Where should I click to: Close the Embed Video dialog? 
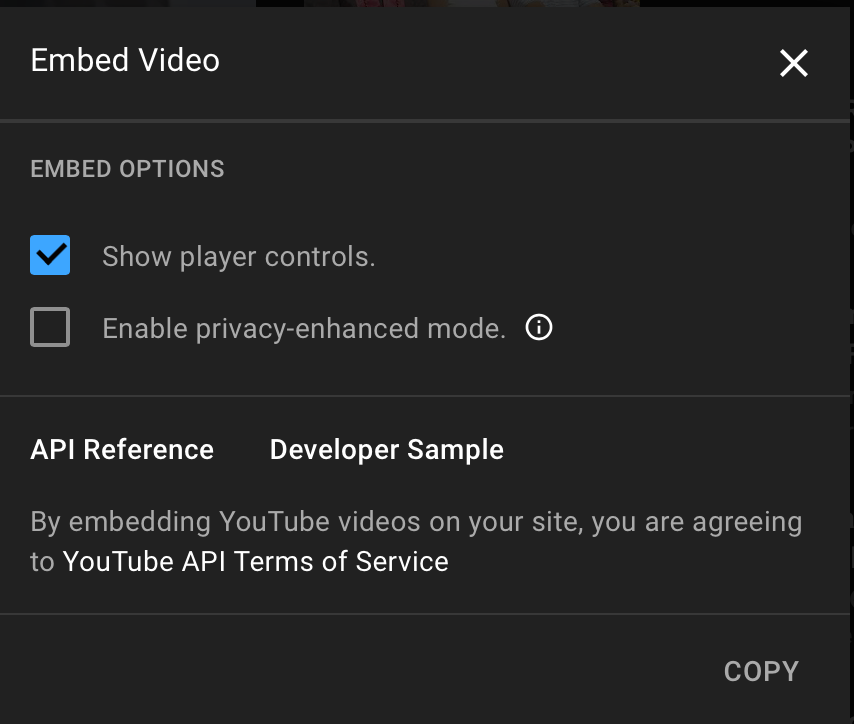pos(794,63)
